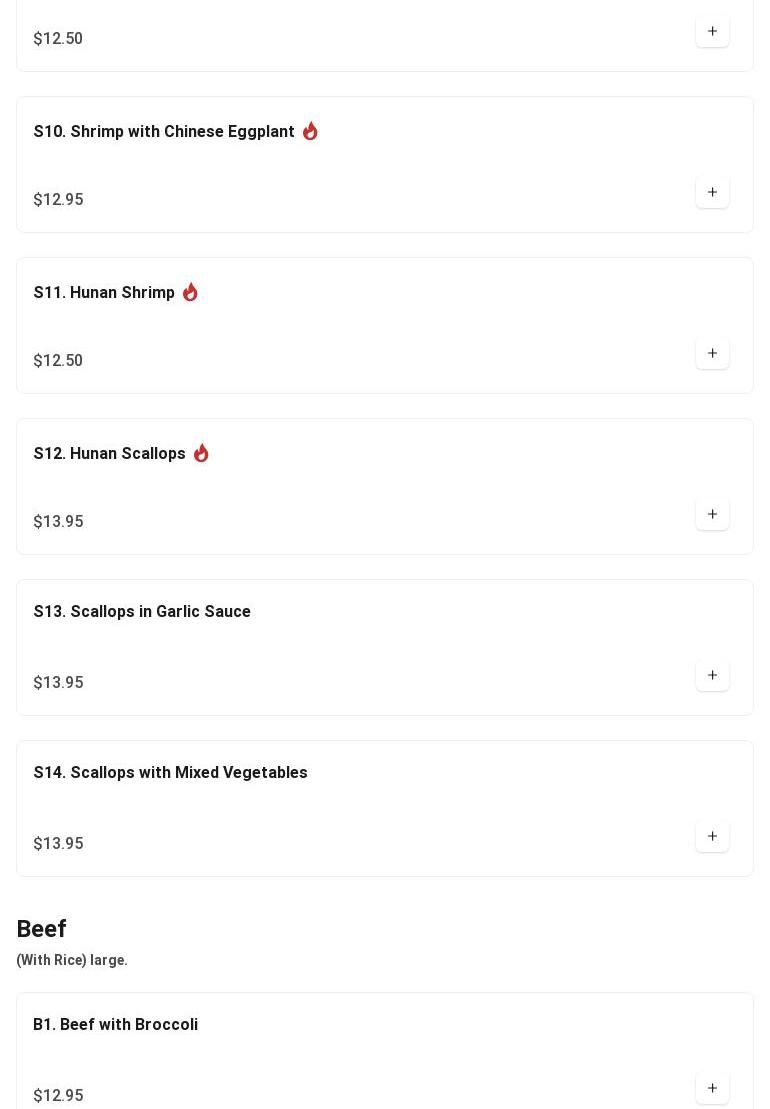770x1109 pixels.
Task: Open the S11 Hunan Shrimp item
Action: tap(104, 293)
